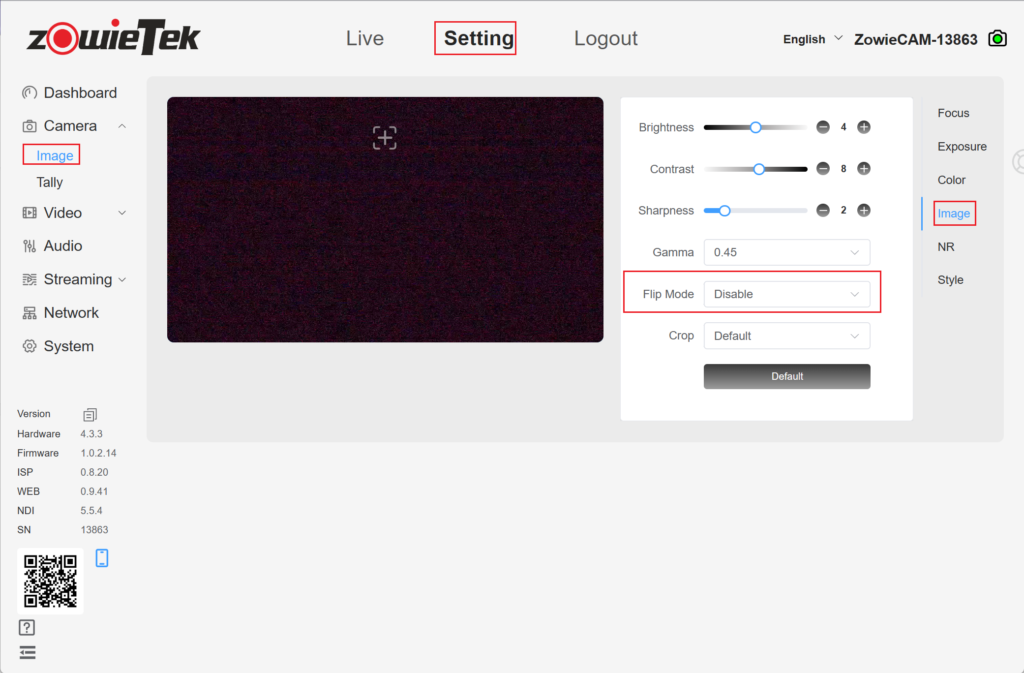Viewport: 1024px width, 673px height.
Task: Open the System settings page
Action: coord(69,346)
